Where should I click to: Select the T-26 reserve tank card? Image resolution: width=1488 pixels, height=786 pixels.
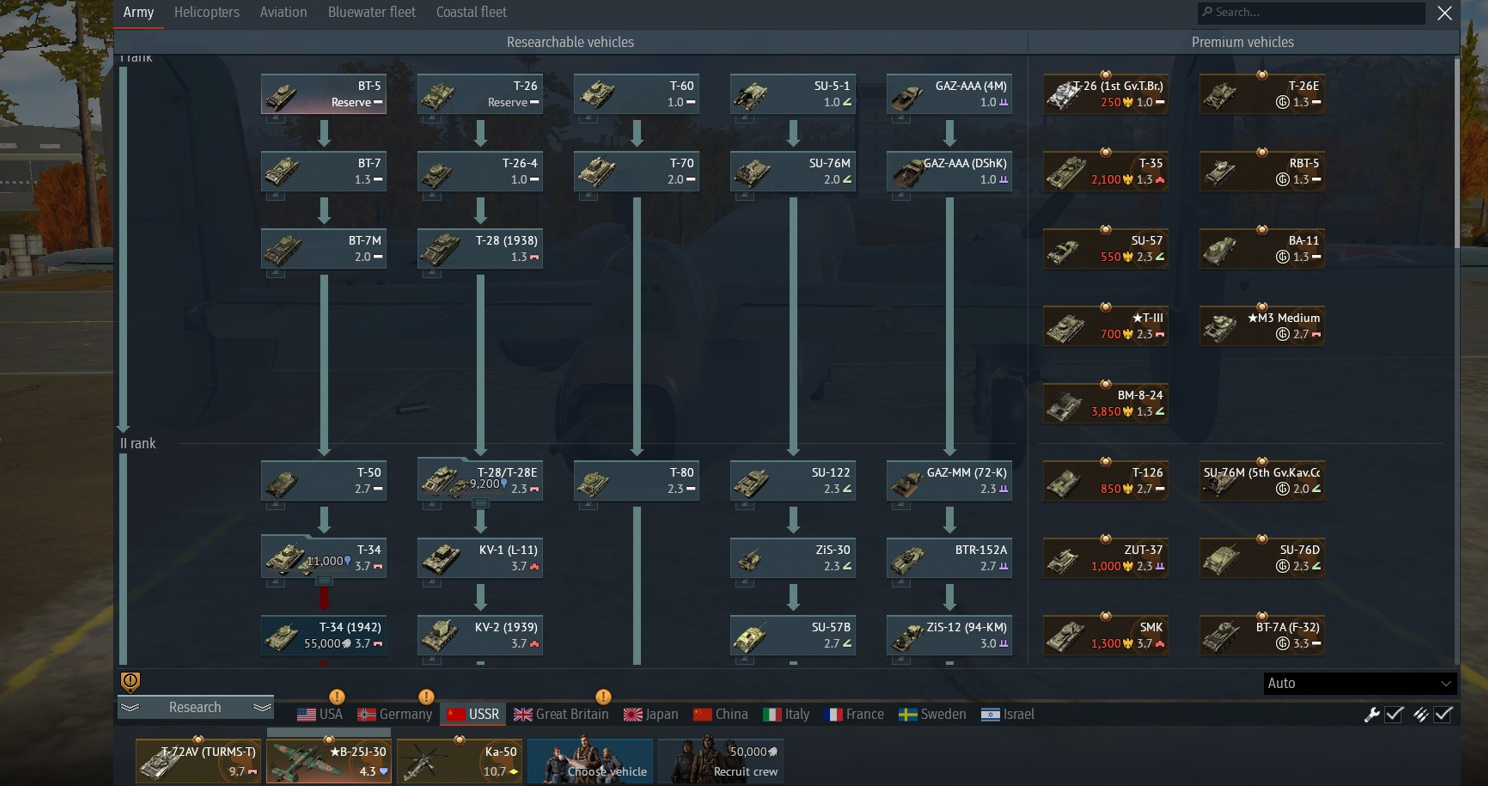tap(480, 94)
